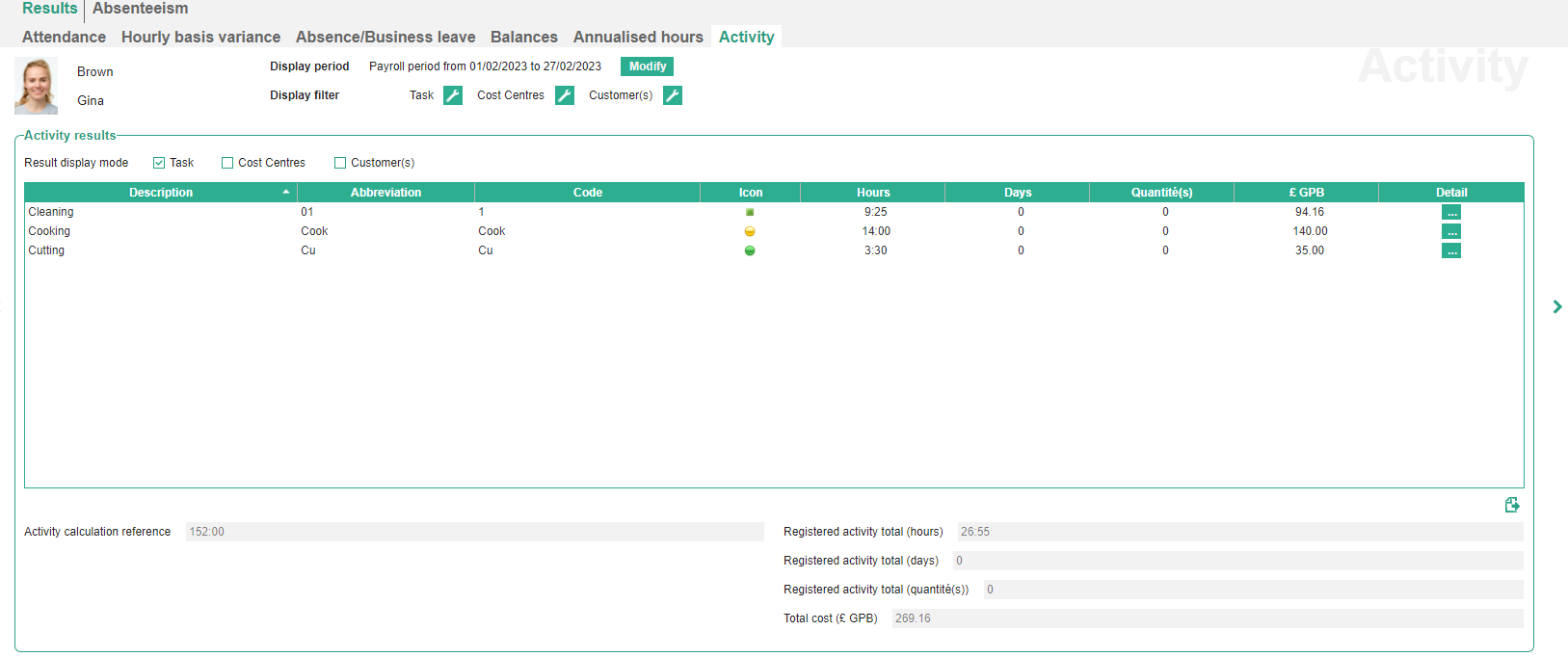Image resolution: width=1568 pixels, height=657 pixels.
Task: Click the Modify display period button
Action: (x=647, y=66)
